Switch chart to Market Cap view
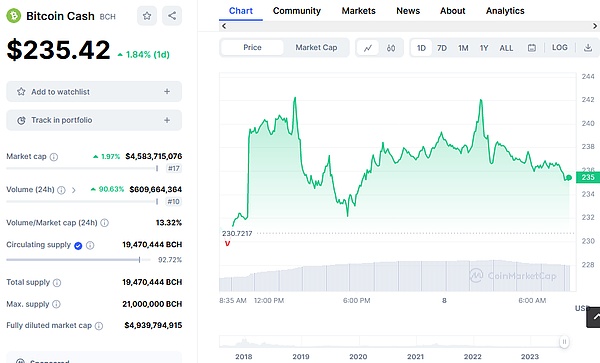600x363 pixels. 316,47
